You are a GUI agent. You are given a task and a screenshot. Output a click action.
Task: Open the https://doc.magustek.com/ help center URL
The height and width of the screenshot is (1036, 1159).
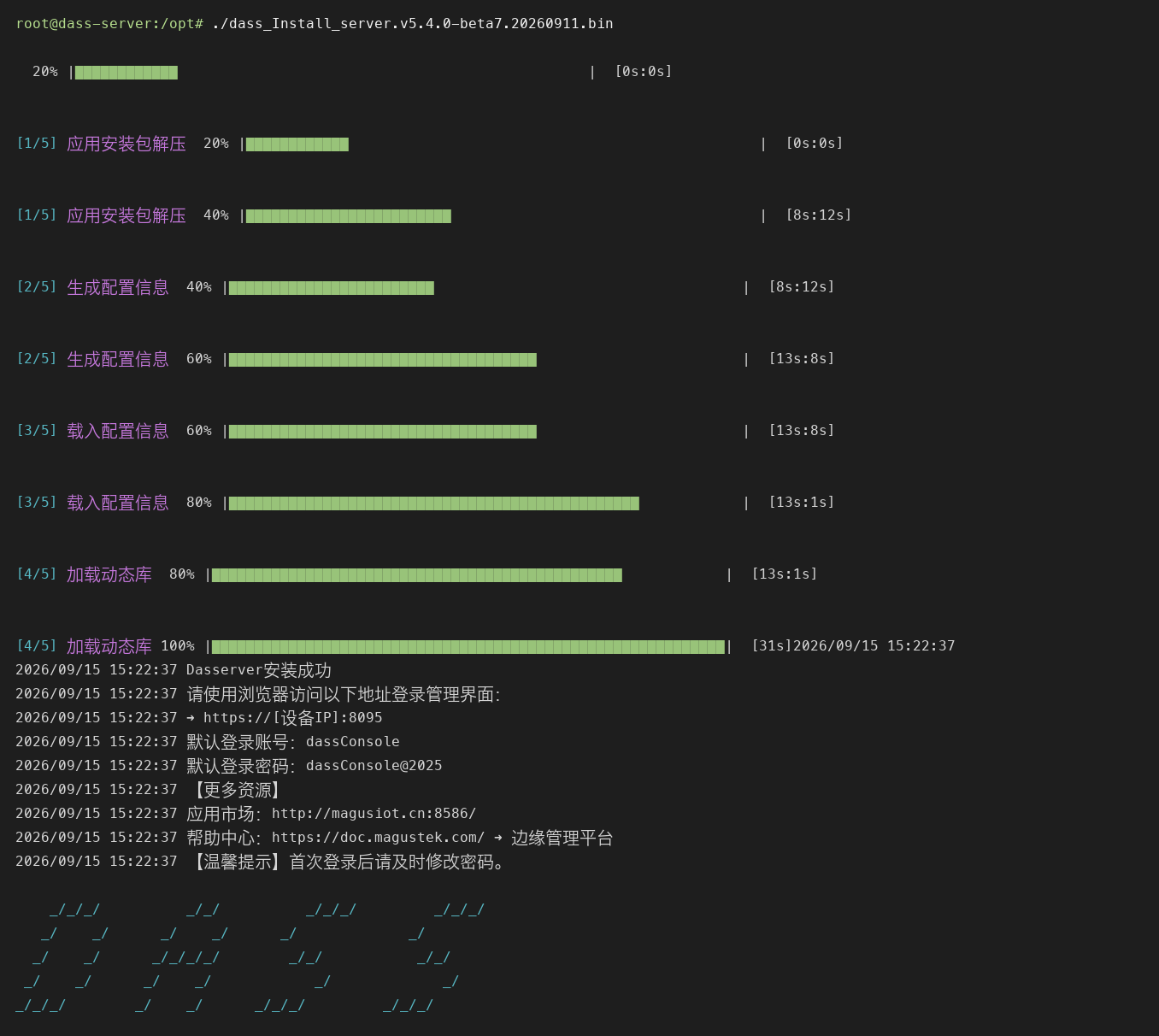coord(378,838)
